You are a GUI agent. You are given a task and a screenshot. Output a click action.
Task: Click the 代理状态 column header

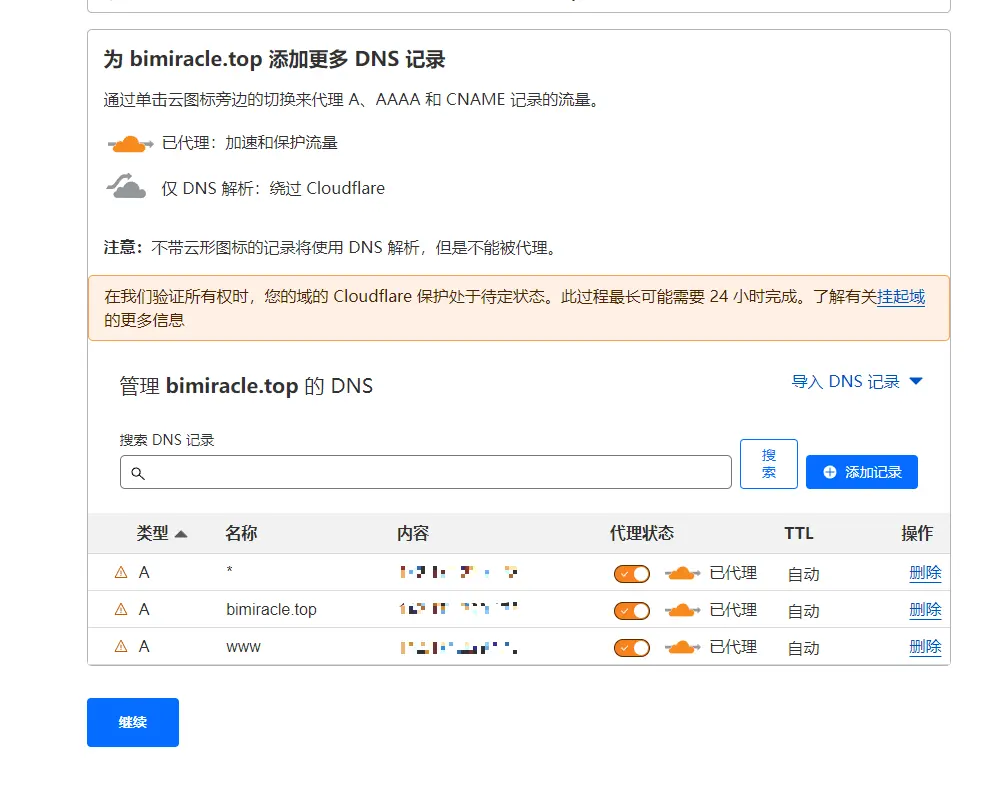tap(642, 533)
